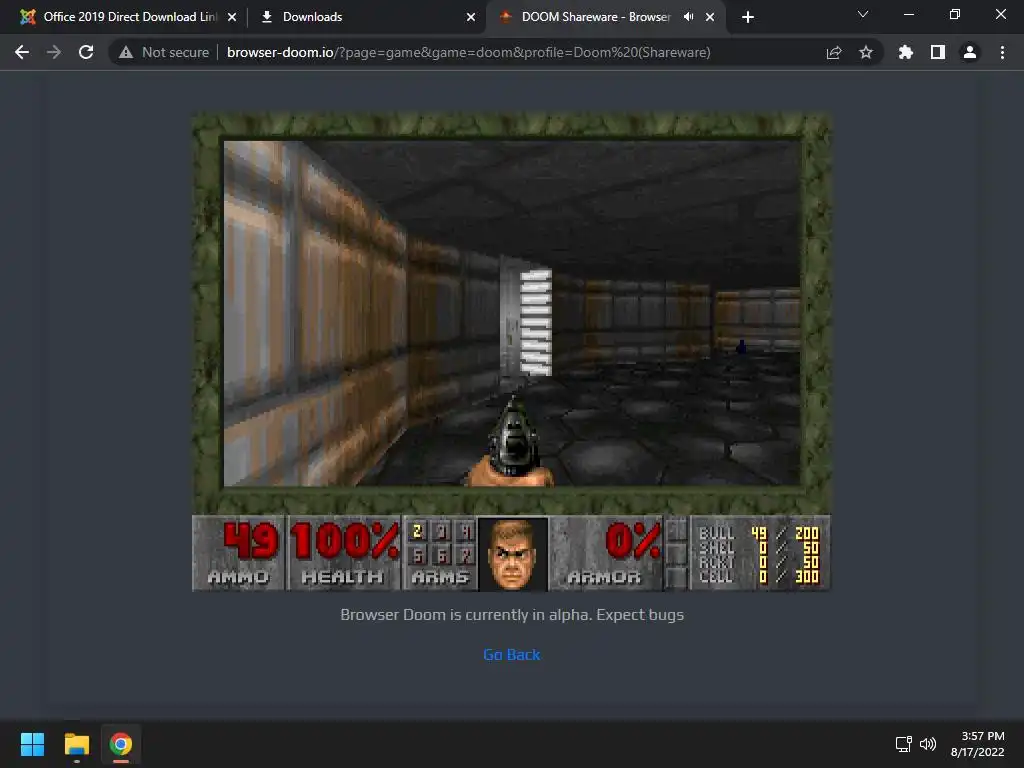Switch to the Downloads tab

(366, 17)
